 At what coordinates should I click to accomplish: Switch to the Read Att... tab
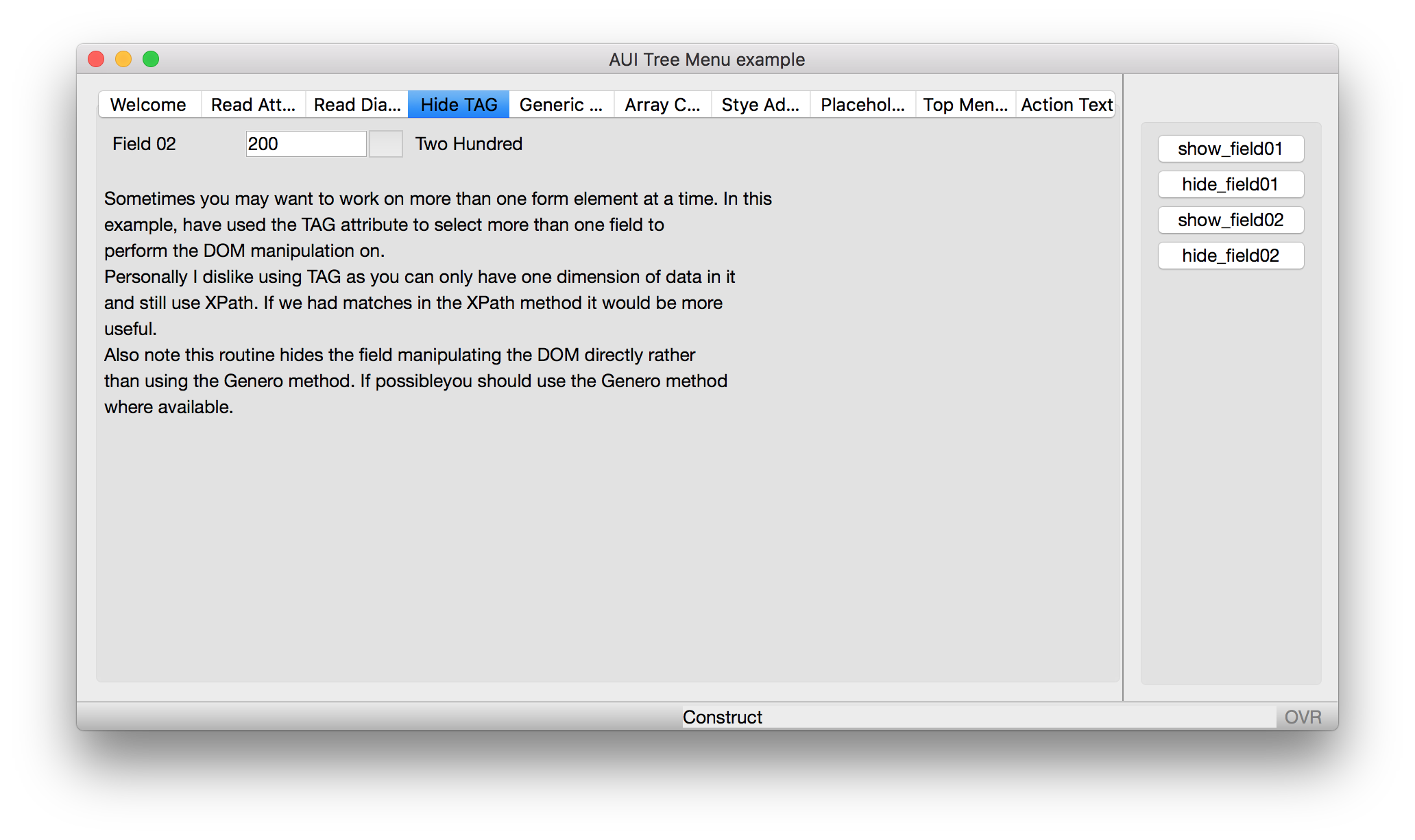(x=253, y=105)
